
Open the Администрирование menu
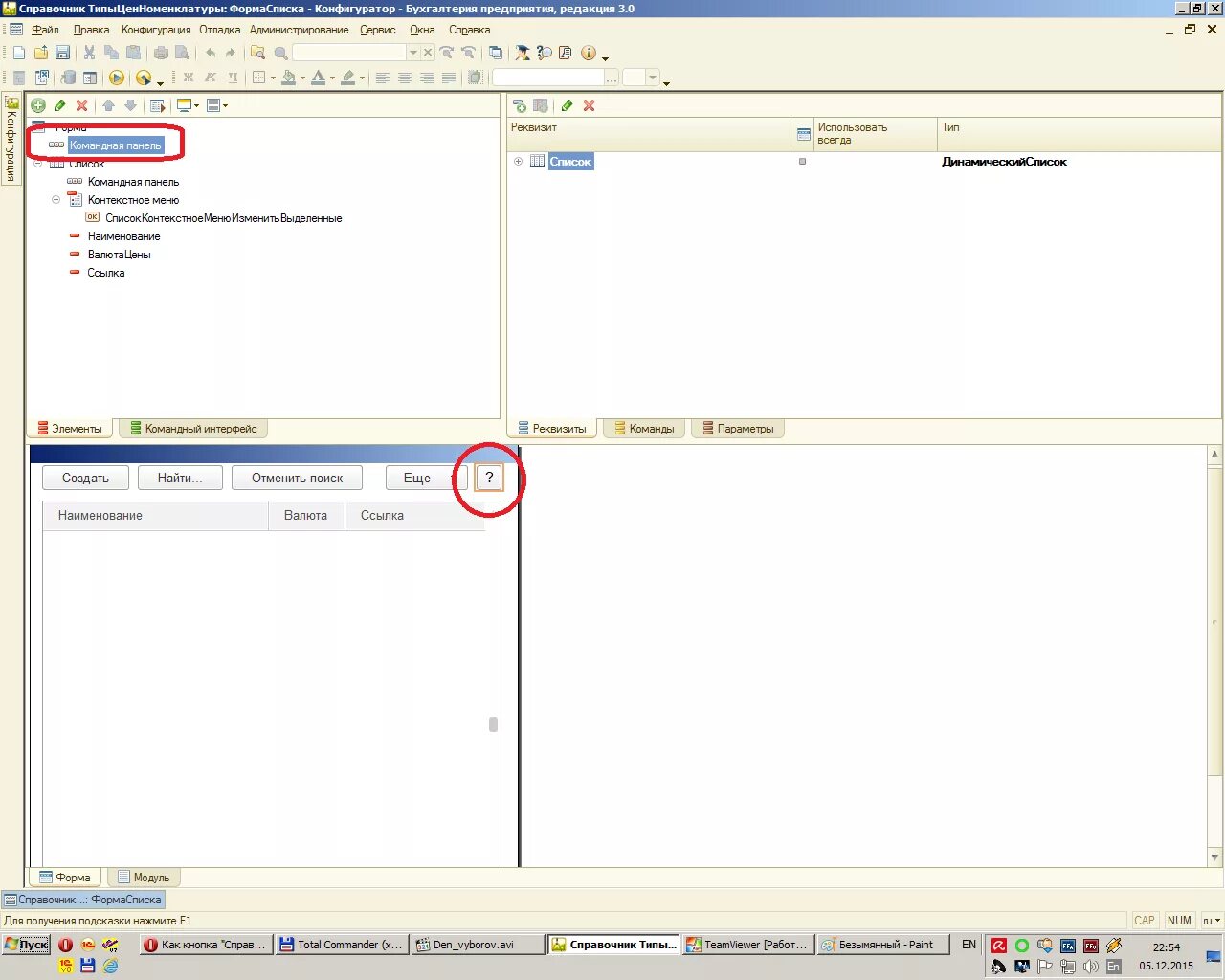point(300,30)
